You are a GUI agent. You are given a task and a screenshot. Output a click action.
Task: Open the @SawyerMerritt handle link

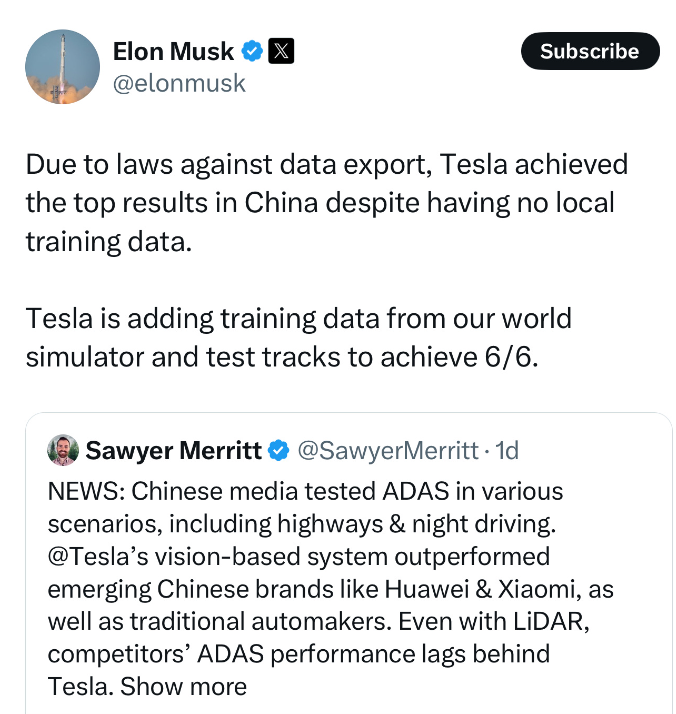pos(388,451)
